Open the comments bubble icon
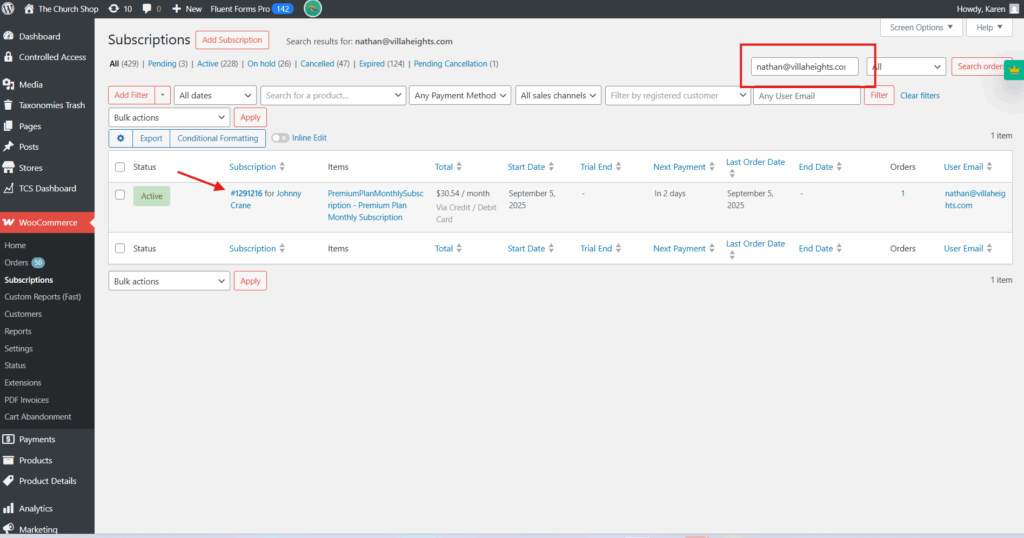1024x538 pixels. point(148,8)
